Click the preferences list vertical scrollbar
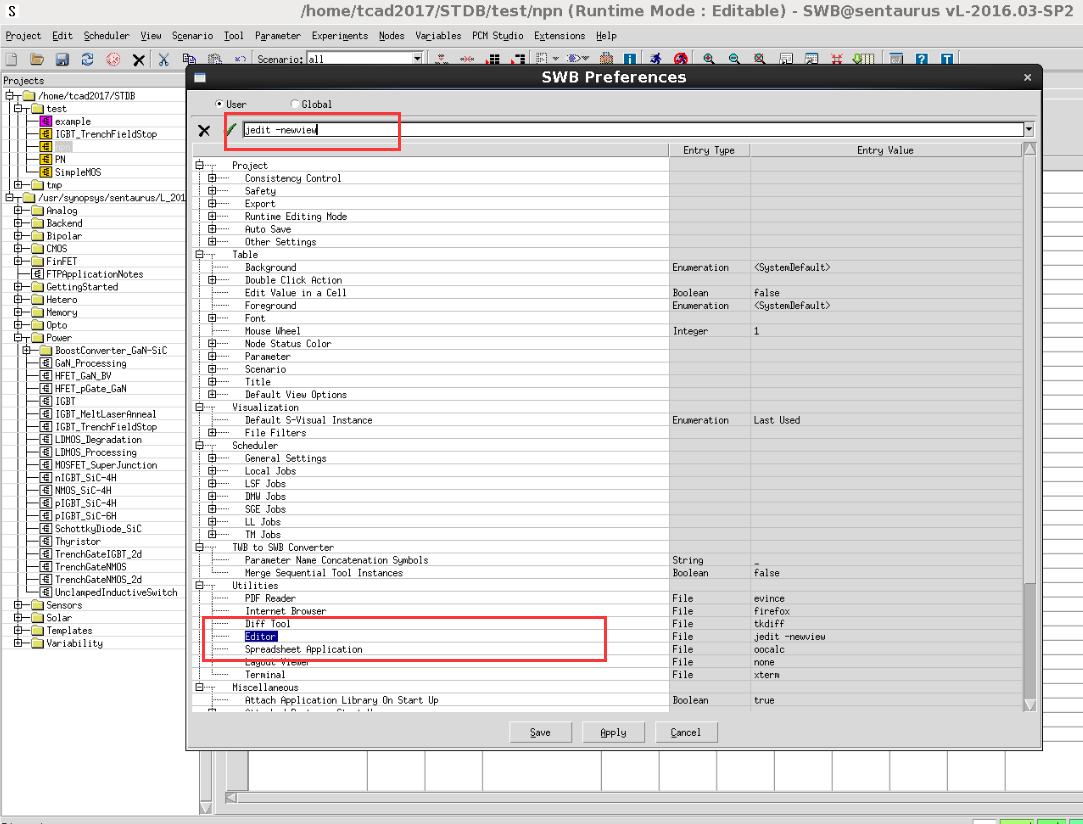1083x824 pixels. [1029, 400]
